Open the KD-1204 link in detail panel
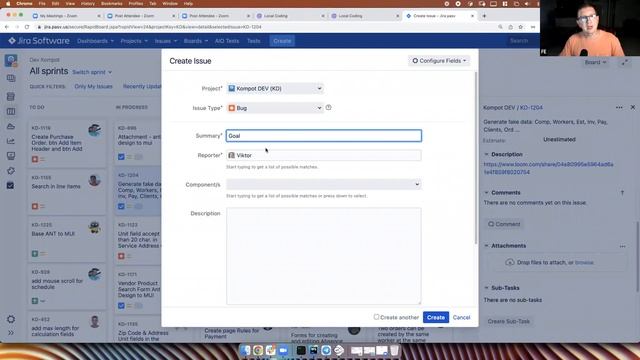This screenshot has height=360, width=640. 531,108
